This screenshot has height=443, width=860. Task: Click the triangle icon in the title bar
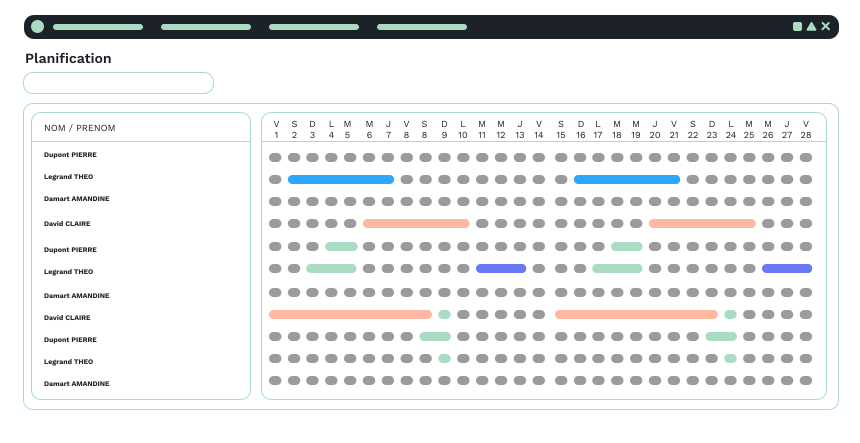pyautogui.click(x=811, y=26)
